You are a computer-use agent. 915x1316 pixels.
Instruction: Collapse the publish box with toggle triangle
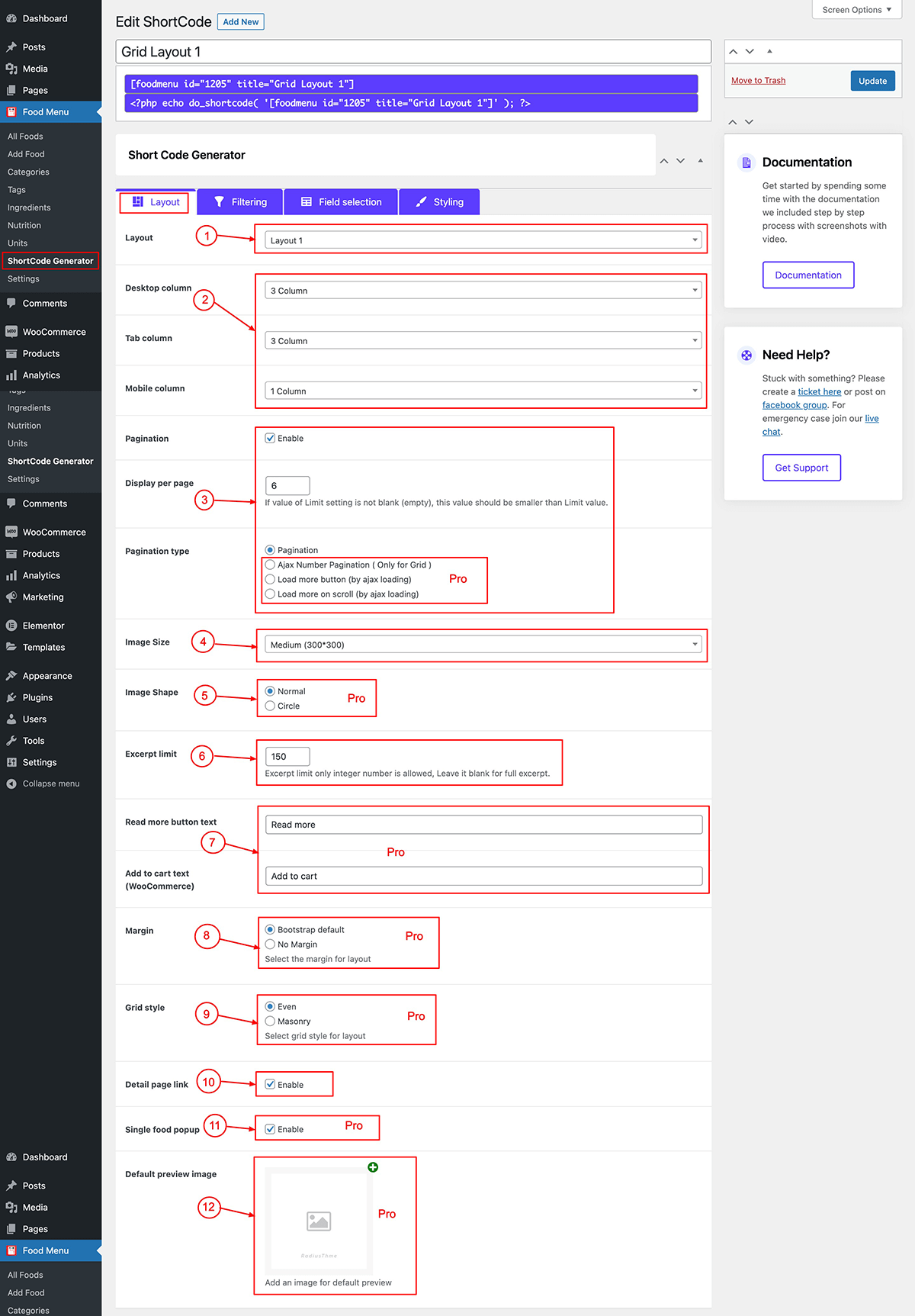[x=769, y=51]
